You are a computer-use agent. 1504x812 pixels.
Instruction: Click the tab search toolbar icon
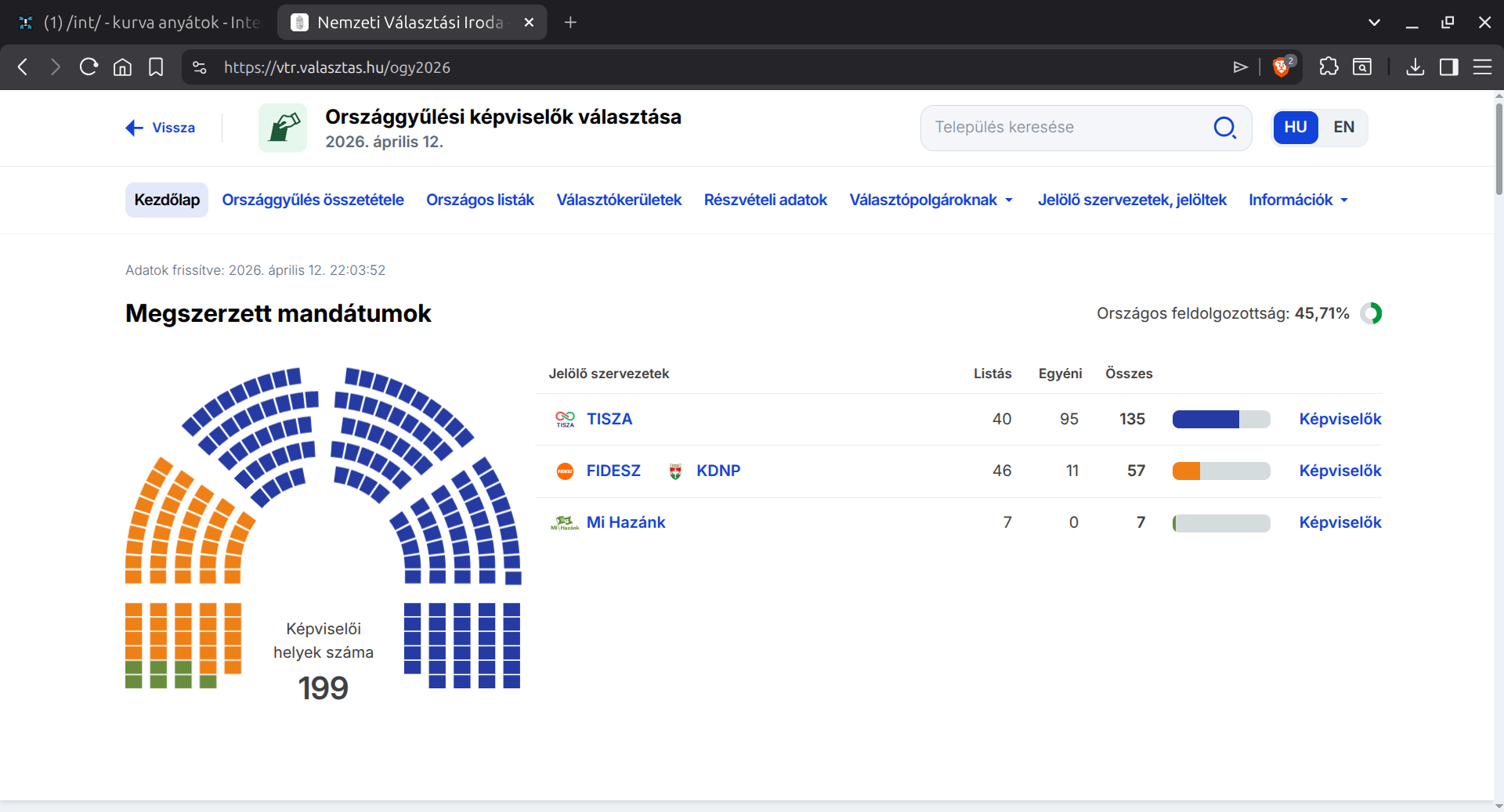pyautogui.click(x=1362, y=67)
